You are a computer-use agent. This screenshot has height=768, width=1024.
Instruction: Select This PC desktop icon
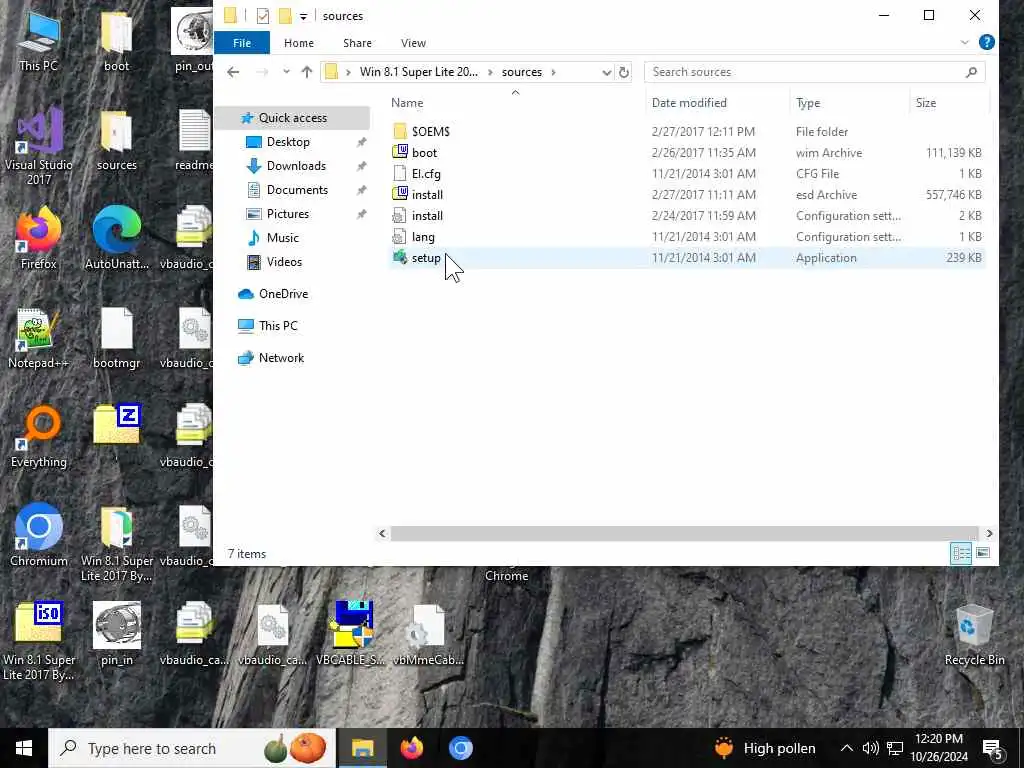[39, 40]
